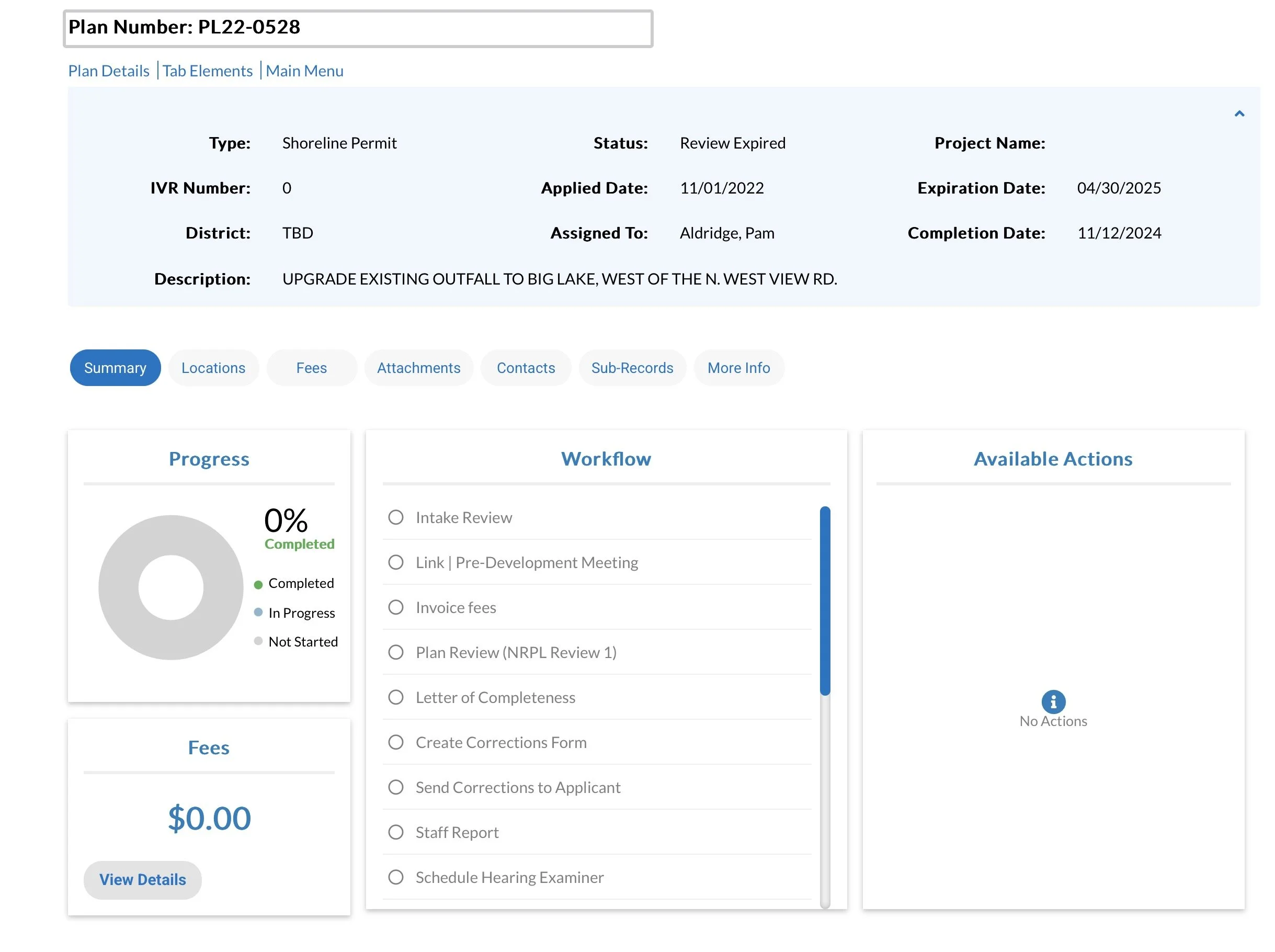
Task: Click the Plan Number header field
Action: pyautogui.click(x=357, y=28)
